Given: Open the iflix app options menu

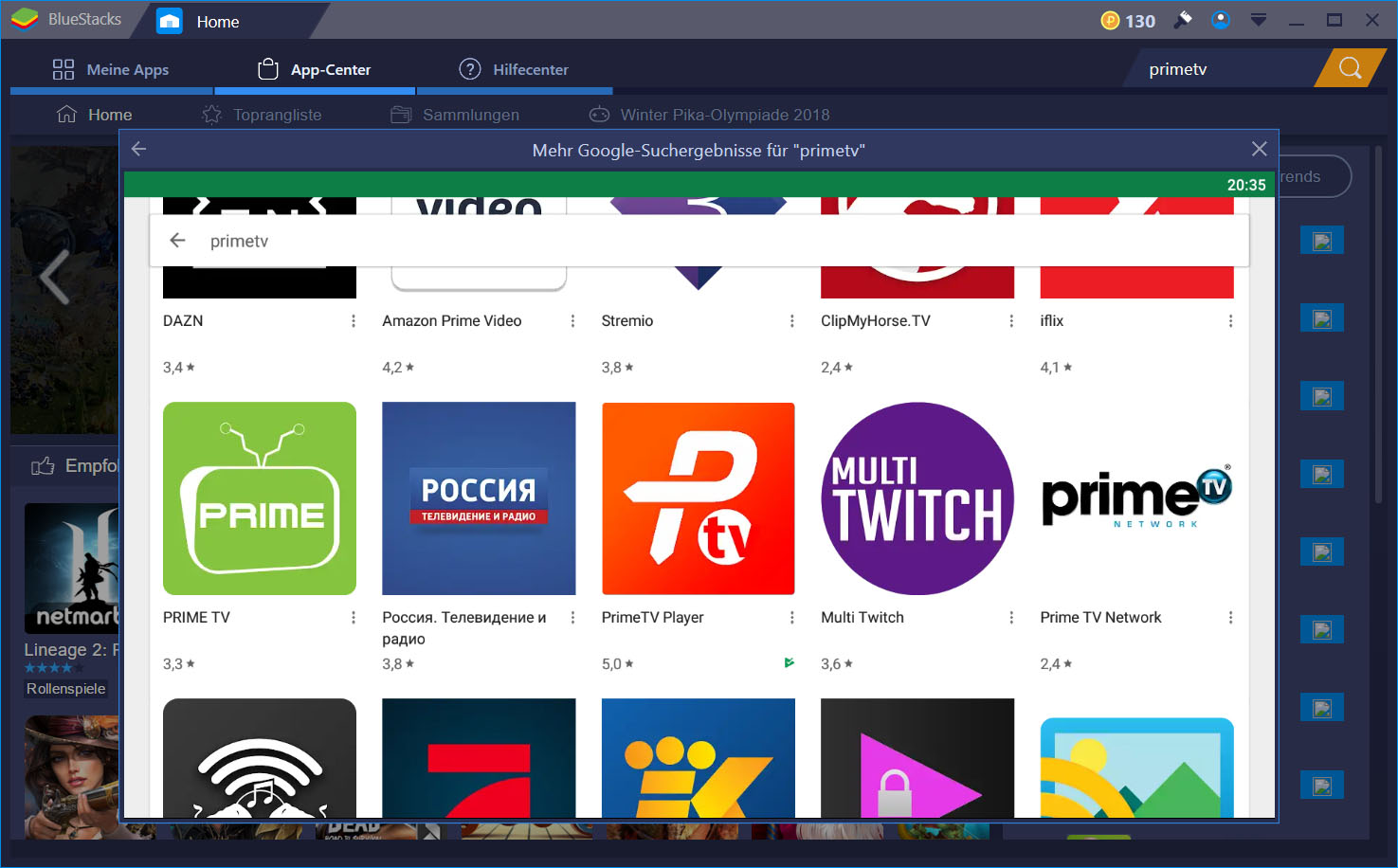Looking at the screenshot, I should coord(1230,321).
